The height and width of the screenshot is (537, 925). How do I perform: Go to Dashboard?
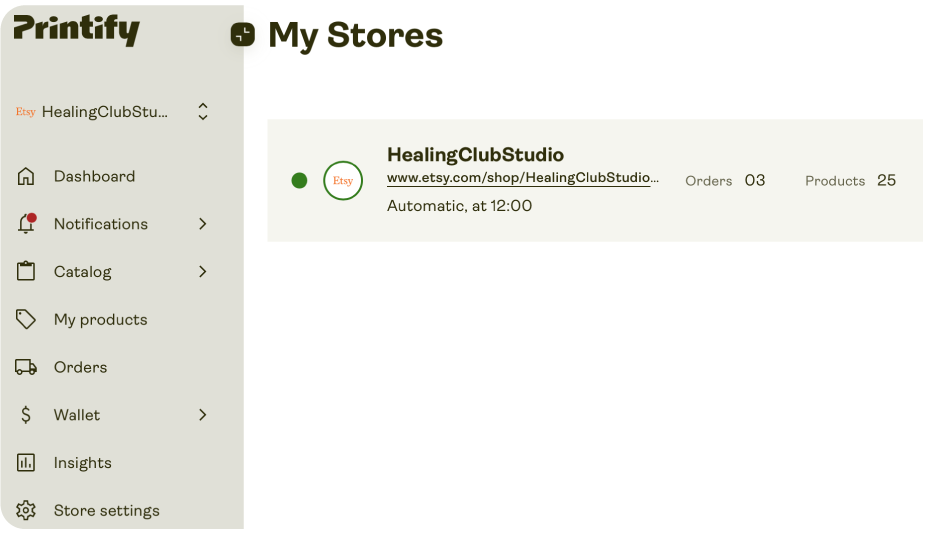pos(94,176)
